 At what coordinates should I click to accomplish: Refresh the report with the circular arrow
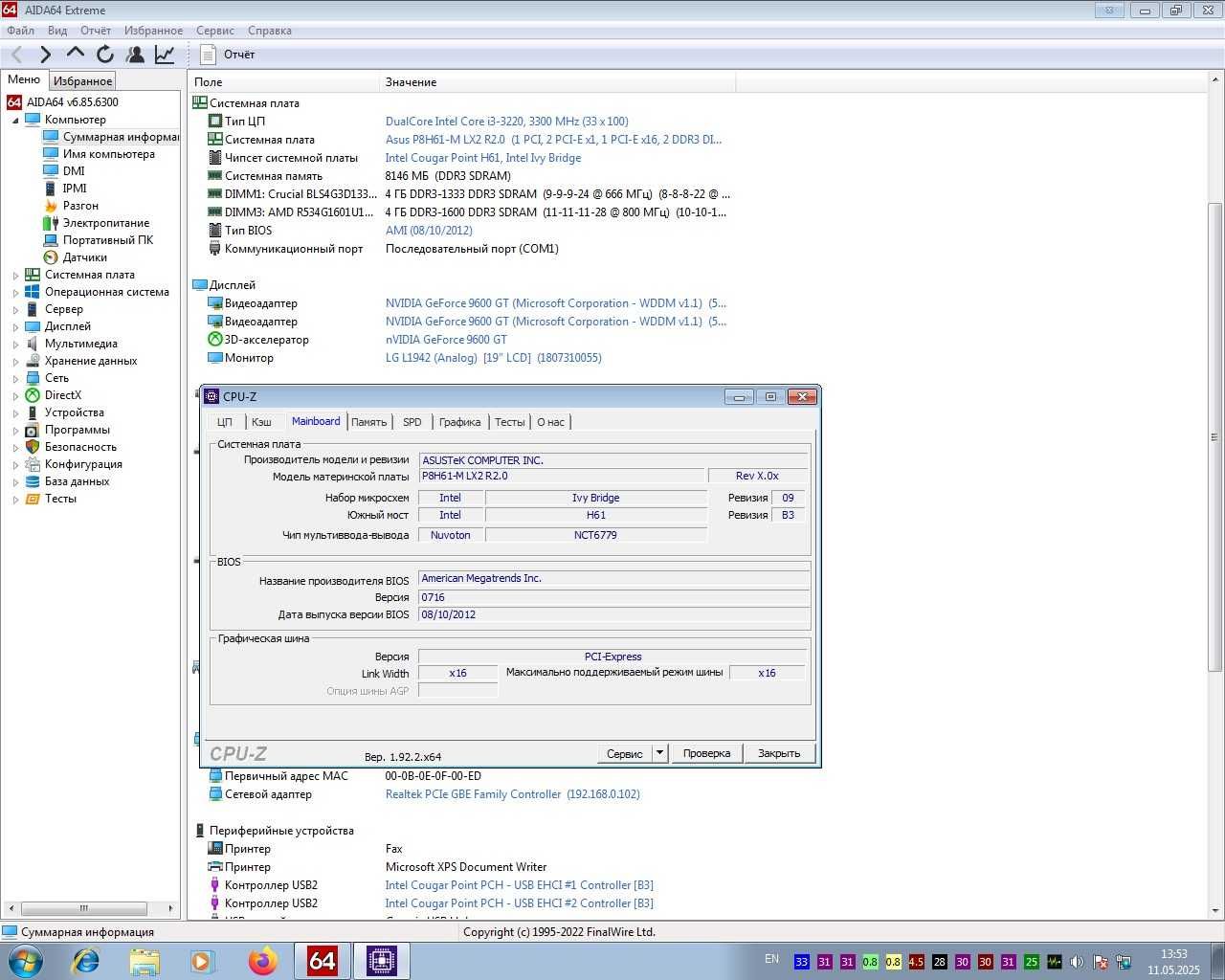(x=105, y=55)
